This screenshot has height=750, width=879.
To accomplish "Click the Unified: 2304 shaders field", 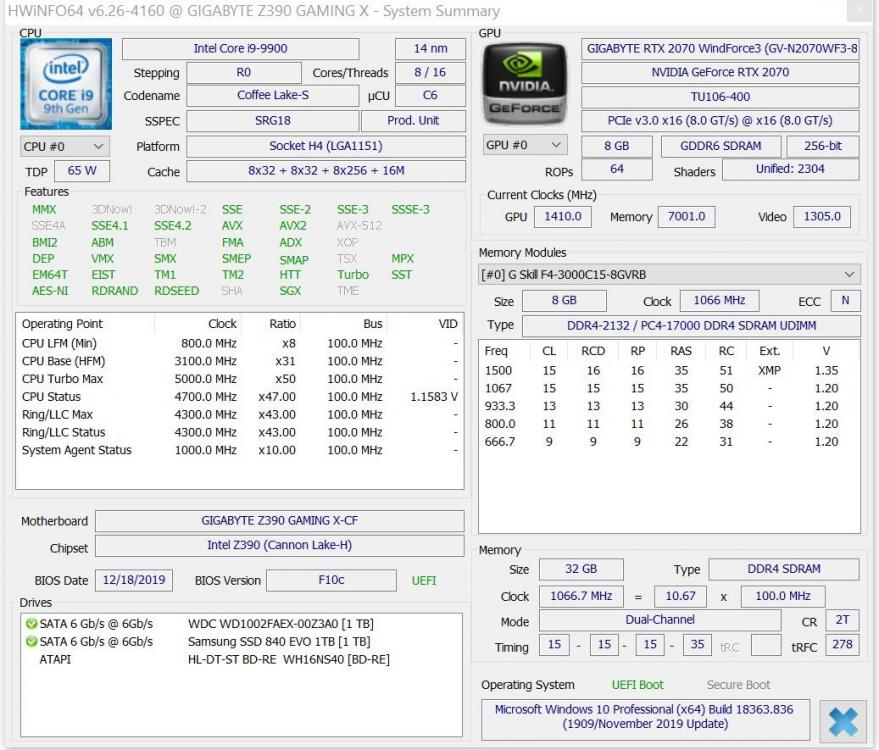I will 790,169.
